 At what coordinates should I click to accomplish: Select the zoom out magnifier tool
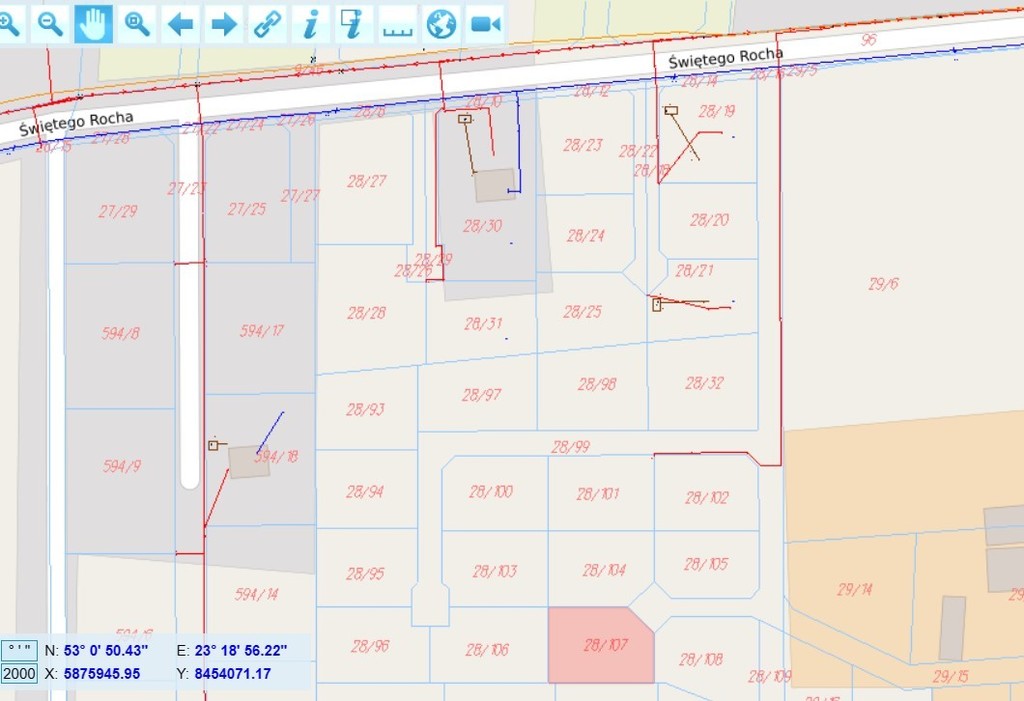(50, 23)
